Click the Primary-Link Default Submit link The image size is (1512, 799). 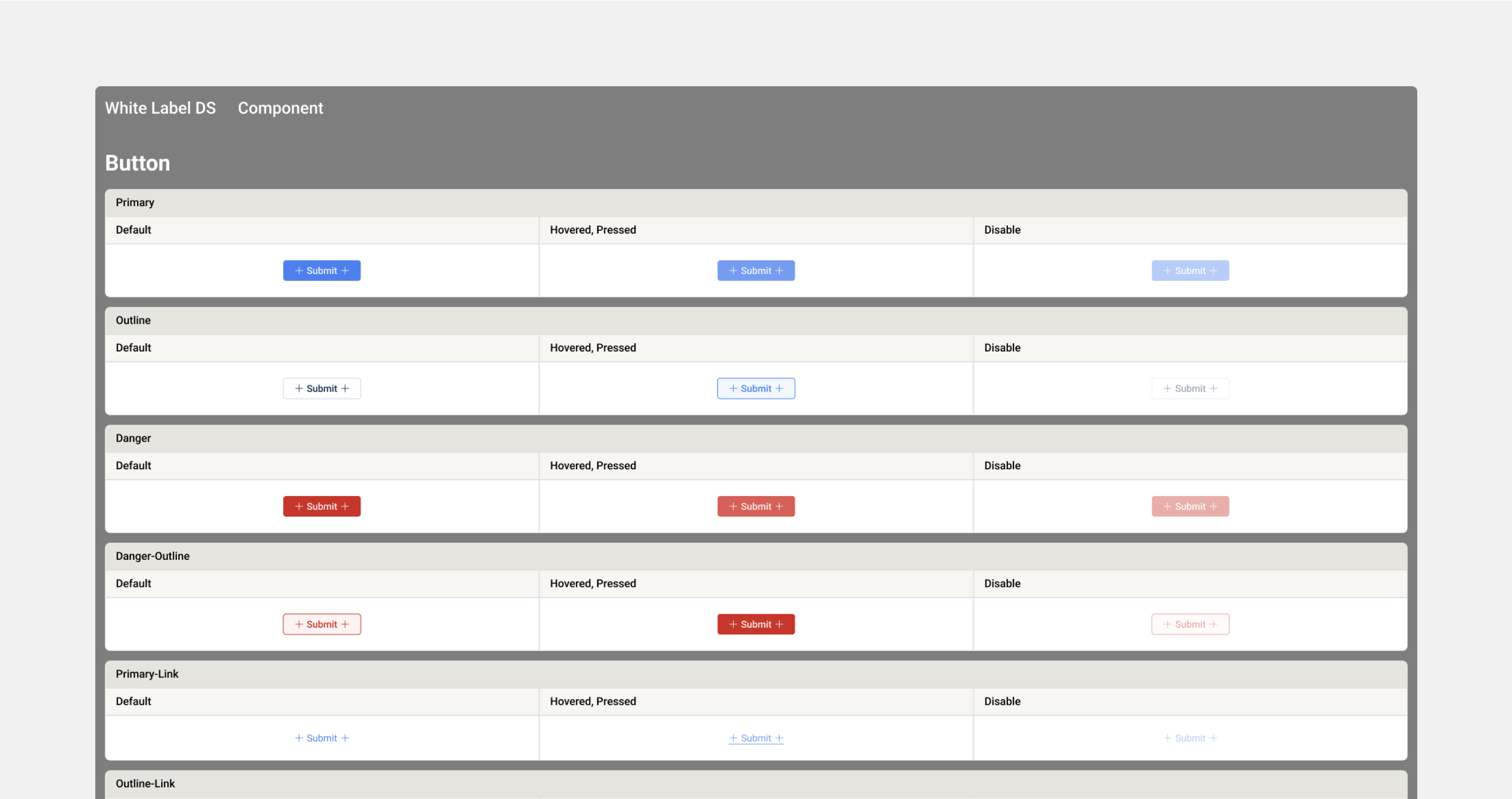pos(322,738)
